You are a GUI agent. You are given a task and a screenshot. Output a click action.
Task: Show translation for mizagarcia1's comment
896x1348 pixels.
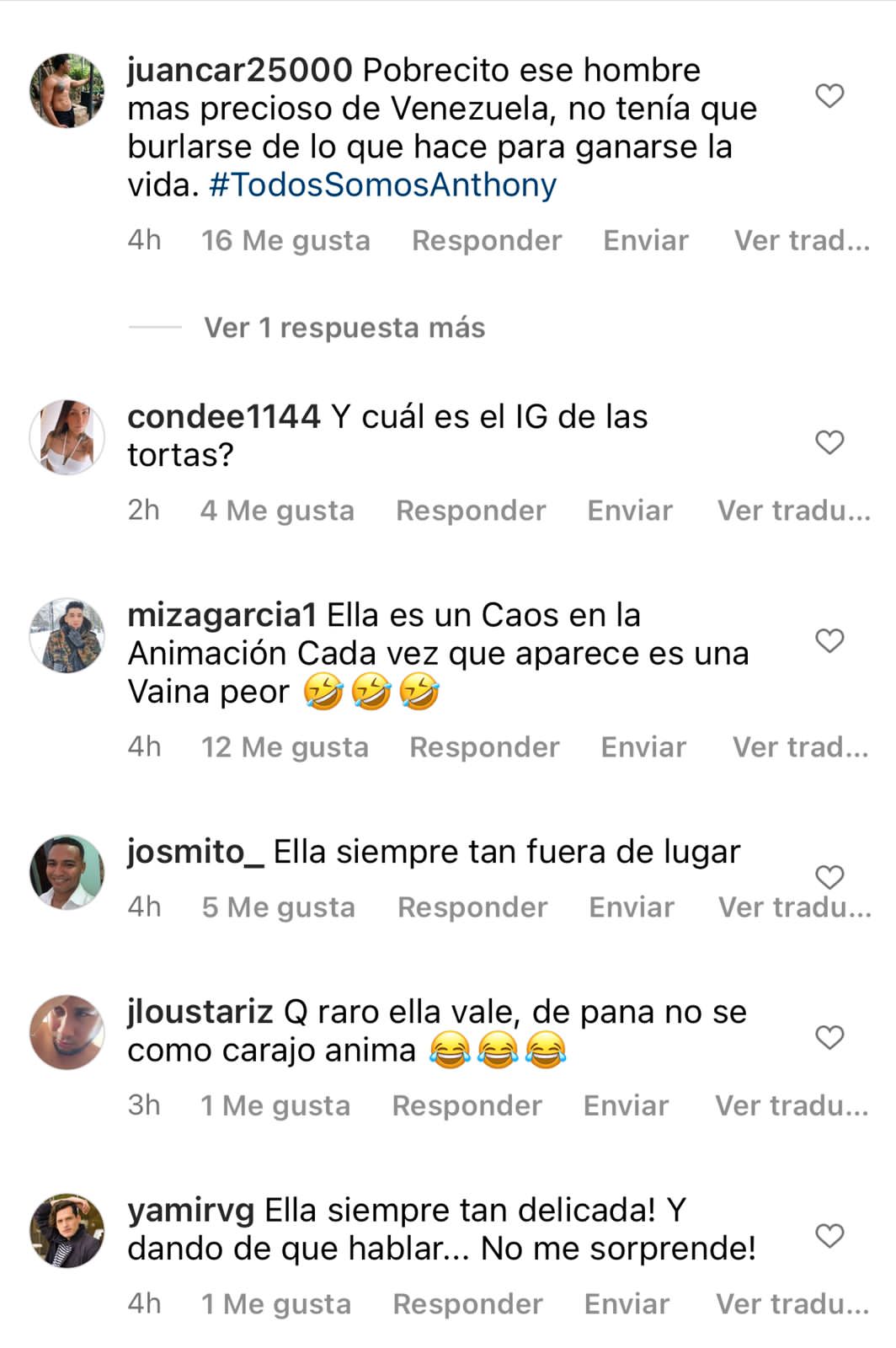[801, 747]
